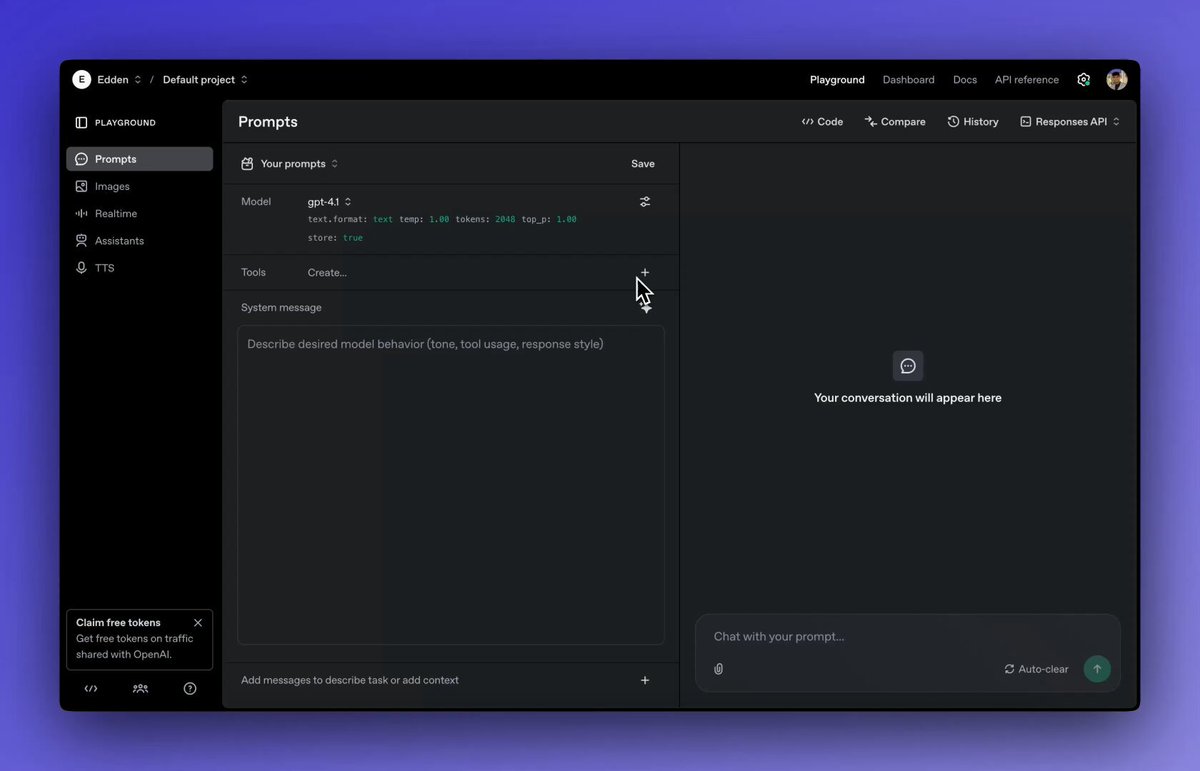Dismiss the Claim free tokens card
This screenshot has height=771, width=1200.
tap(198, 622)
